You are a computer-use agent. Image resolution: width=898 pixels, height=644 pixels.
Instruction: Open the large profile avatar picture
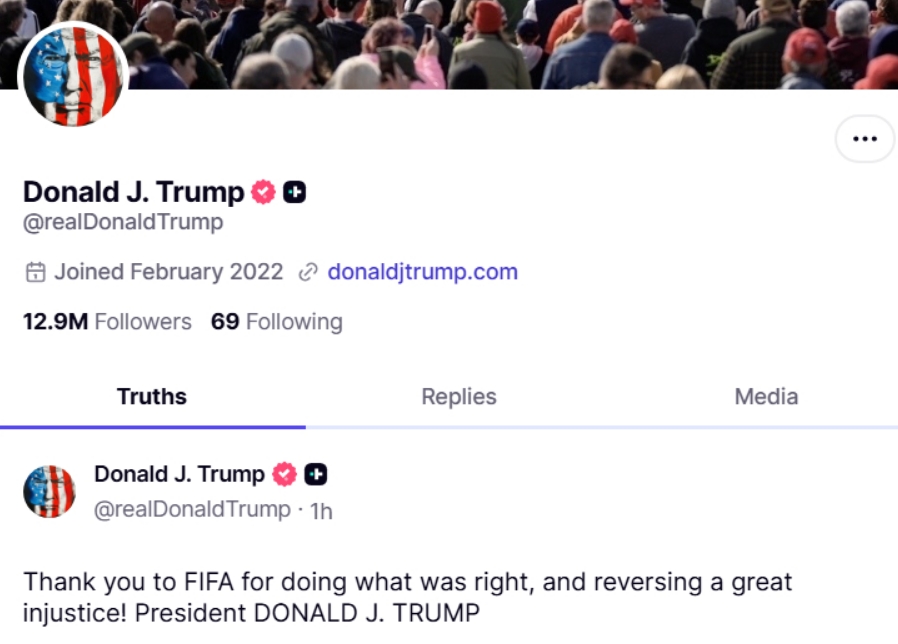73,76
